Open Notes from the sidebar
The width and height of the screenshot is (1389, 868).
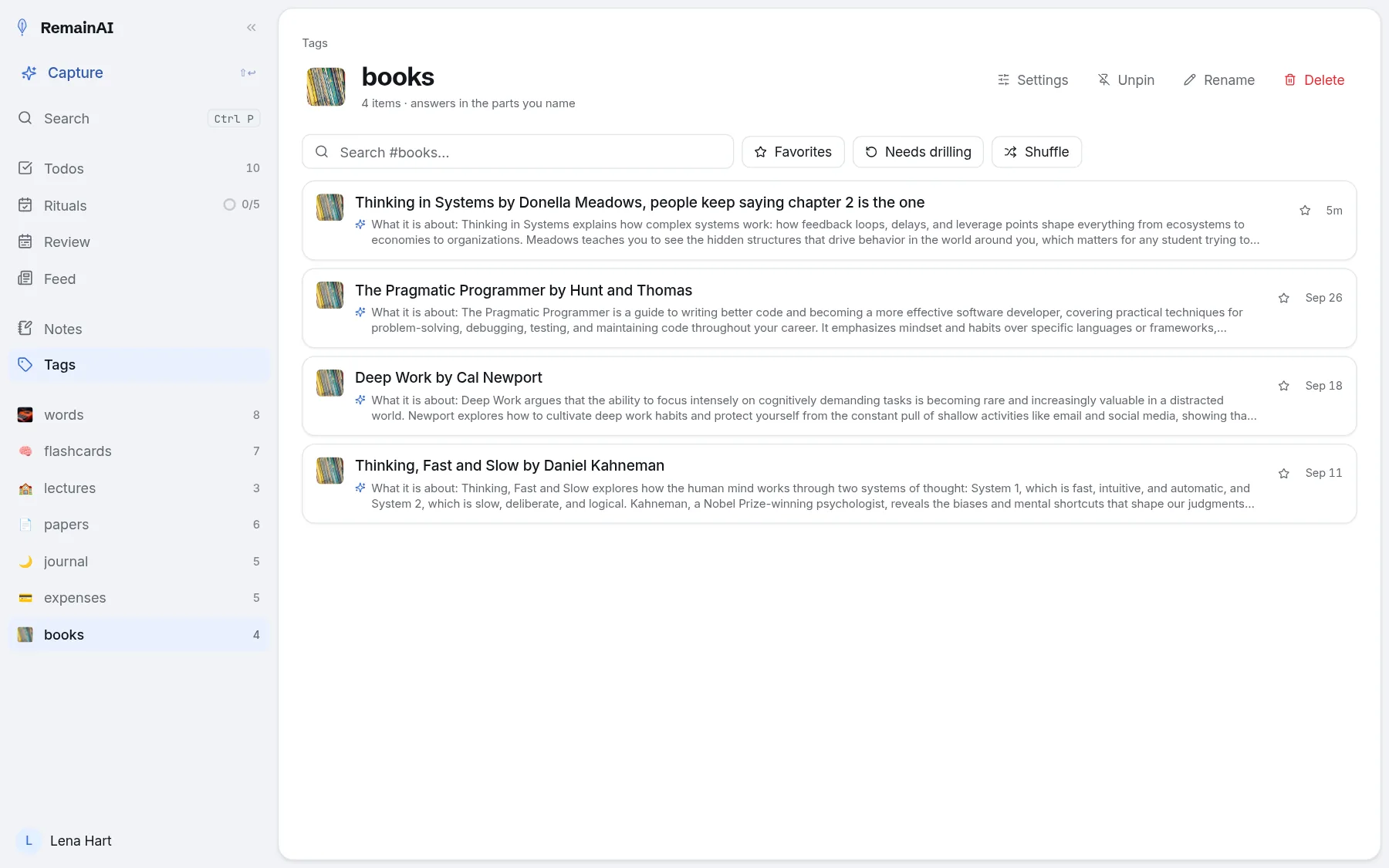pyautogui.click(x=139, y=329)
